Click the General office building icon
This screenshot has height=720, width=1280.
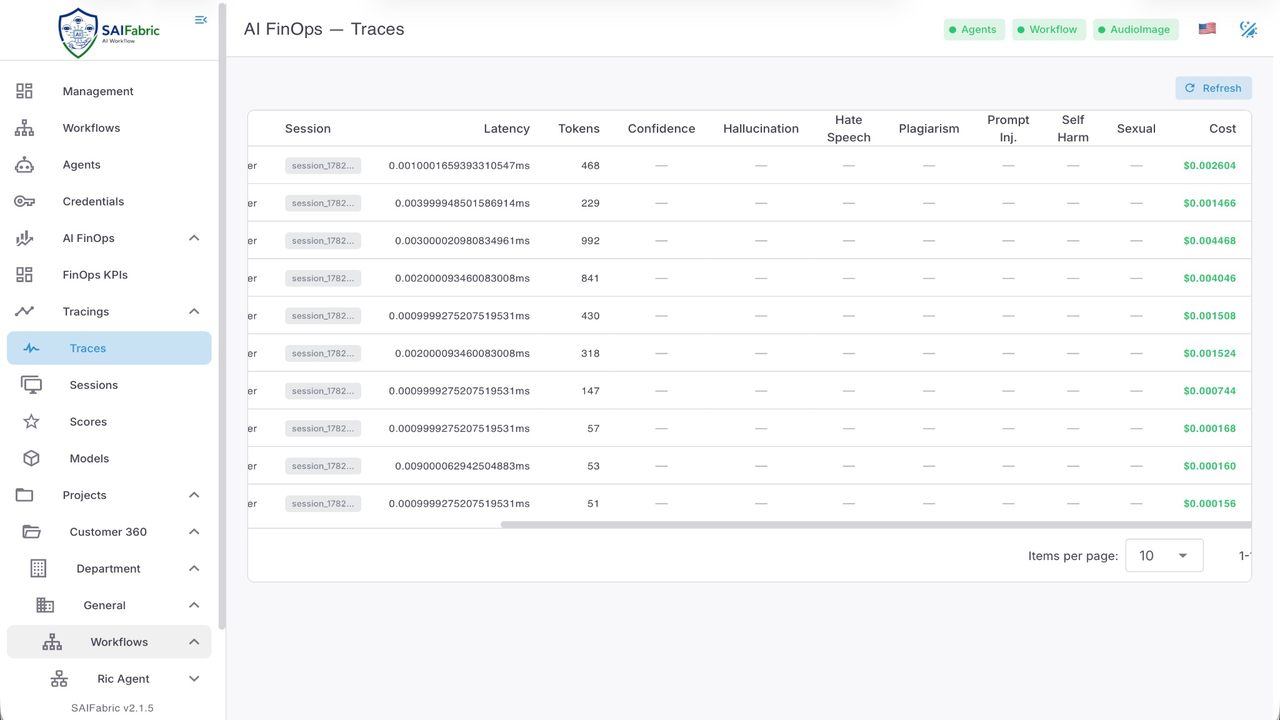(45, 605)
